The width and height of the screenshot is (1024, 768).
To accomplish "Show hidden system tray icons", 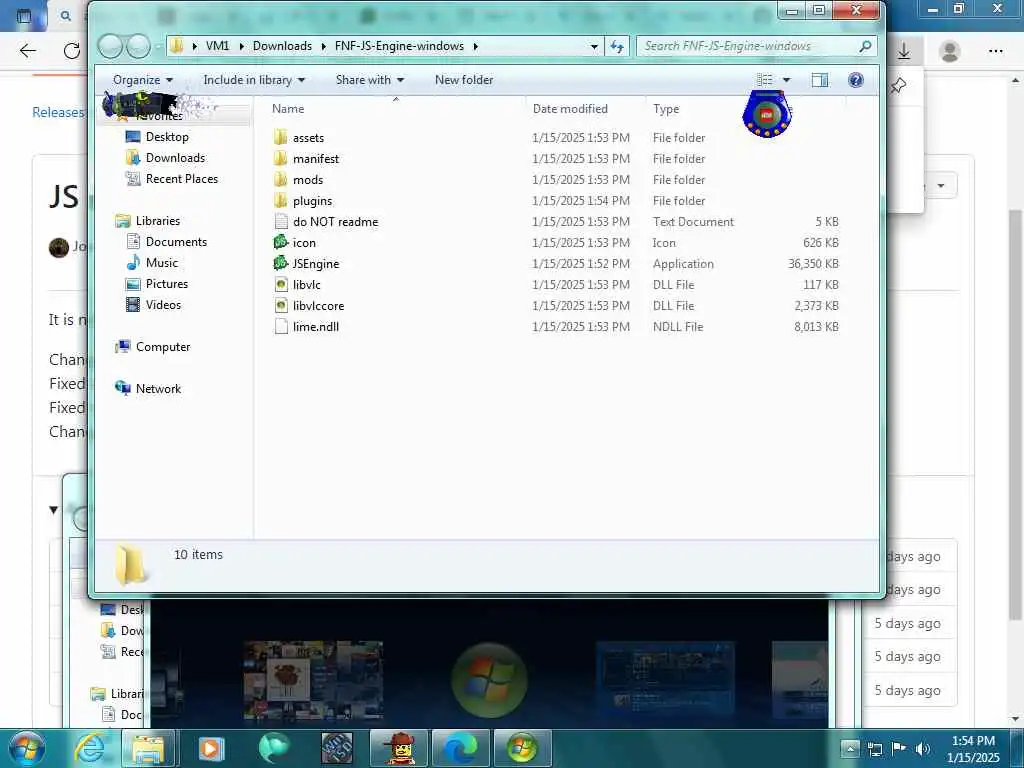I will click(850, 748).
